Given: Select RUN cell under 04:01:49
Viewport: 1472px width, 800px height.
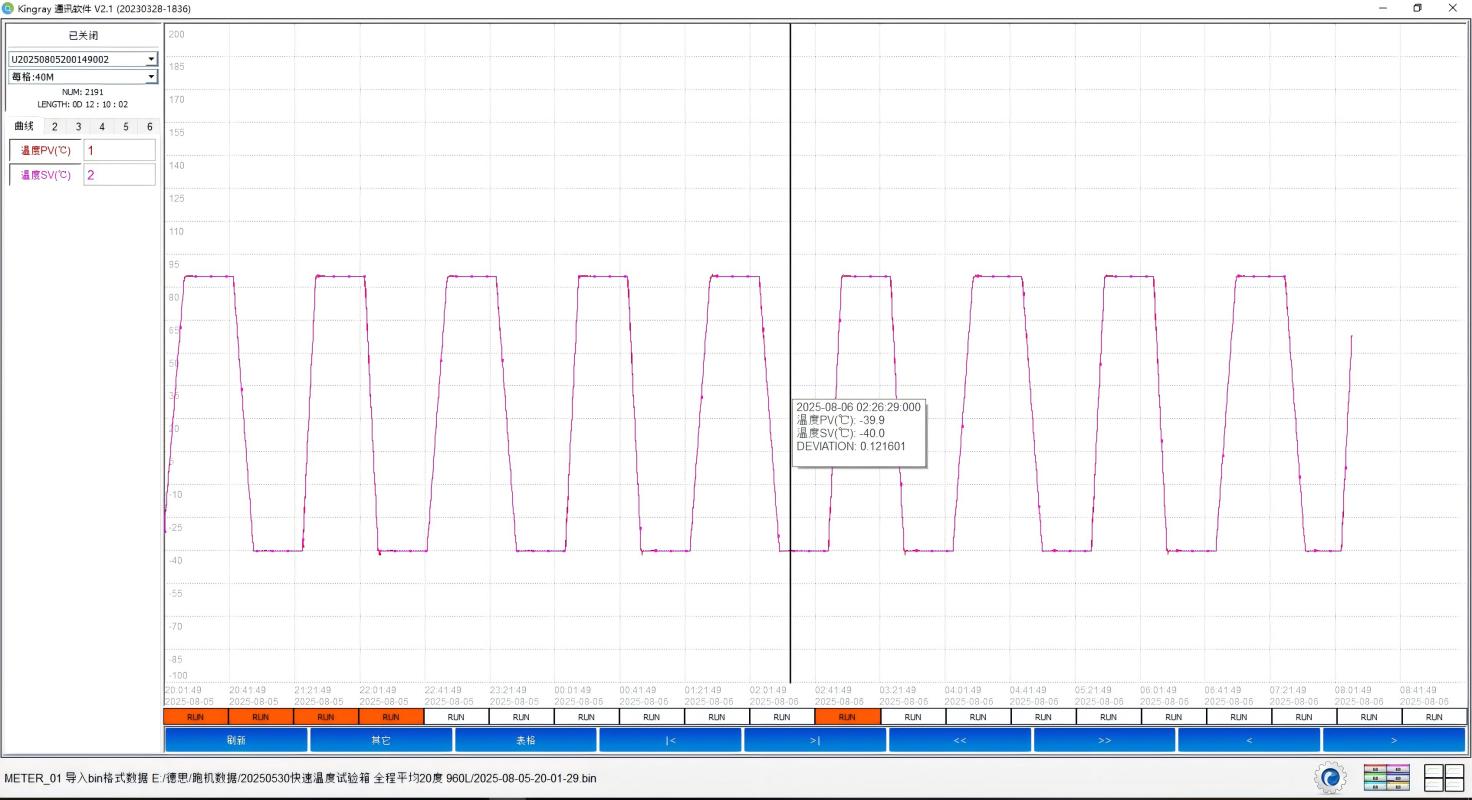Looking at the screenshot, I should [978, 717].
